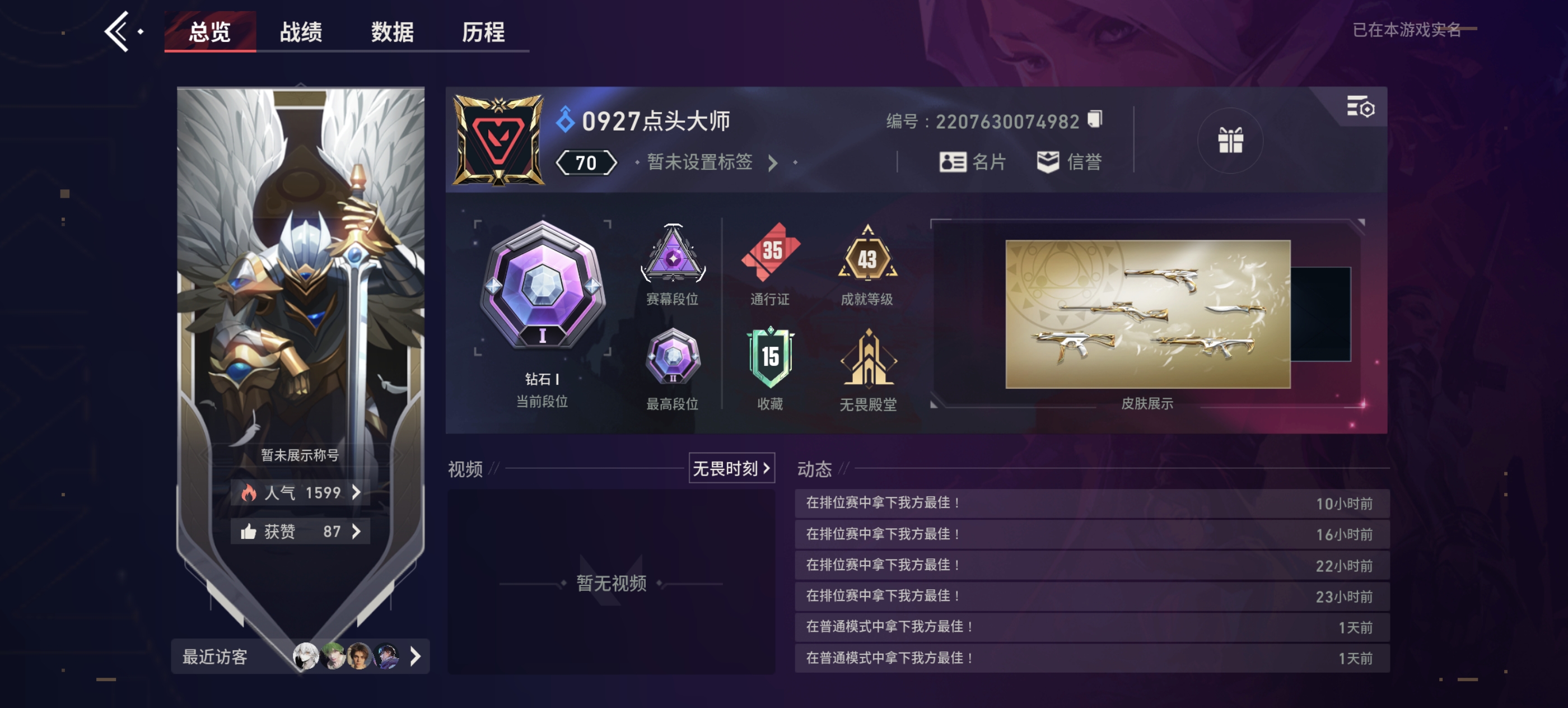
Task: Go back using the double-arrow icon
Action: click(x=118, y=32)
